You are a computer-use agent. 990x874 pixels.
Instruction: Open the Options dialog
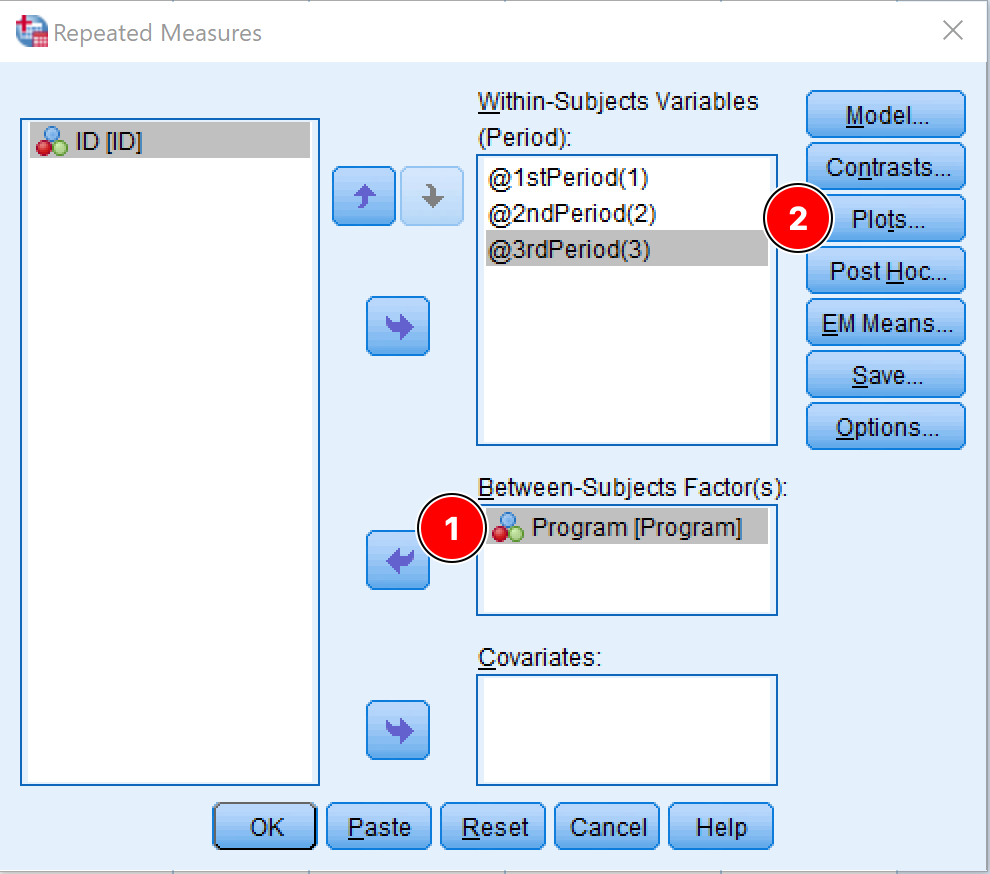tap(885, 426)
